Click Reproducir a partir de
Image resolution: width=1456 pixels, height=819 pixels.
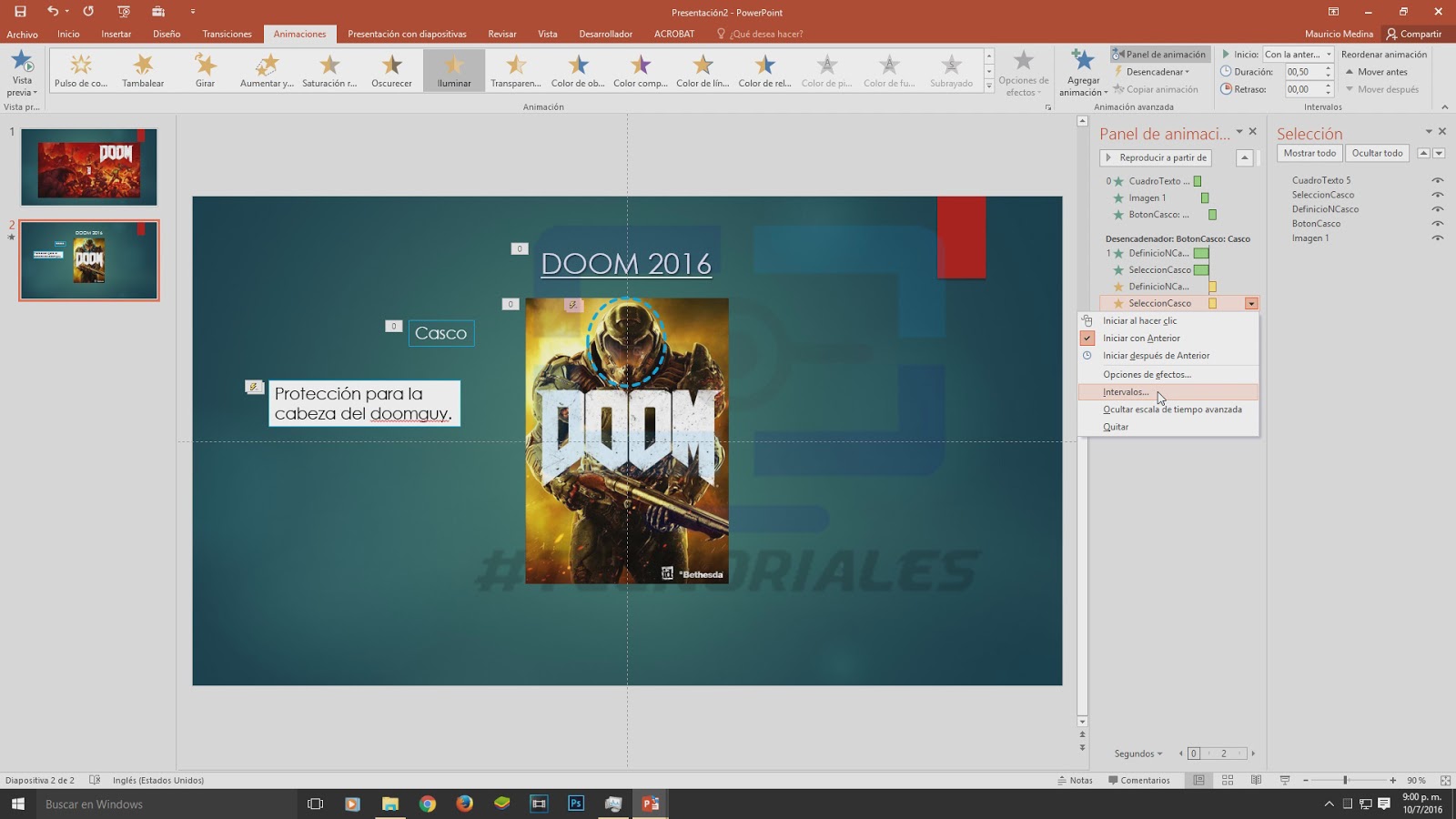(x=1156, y=157)
